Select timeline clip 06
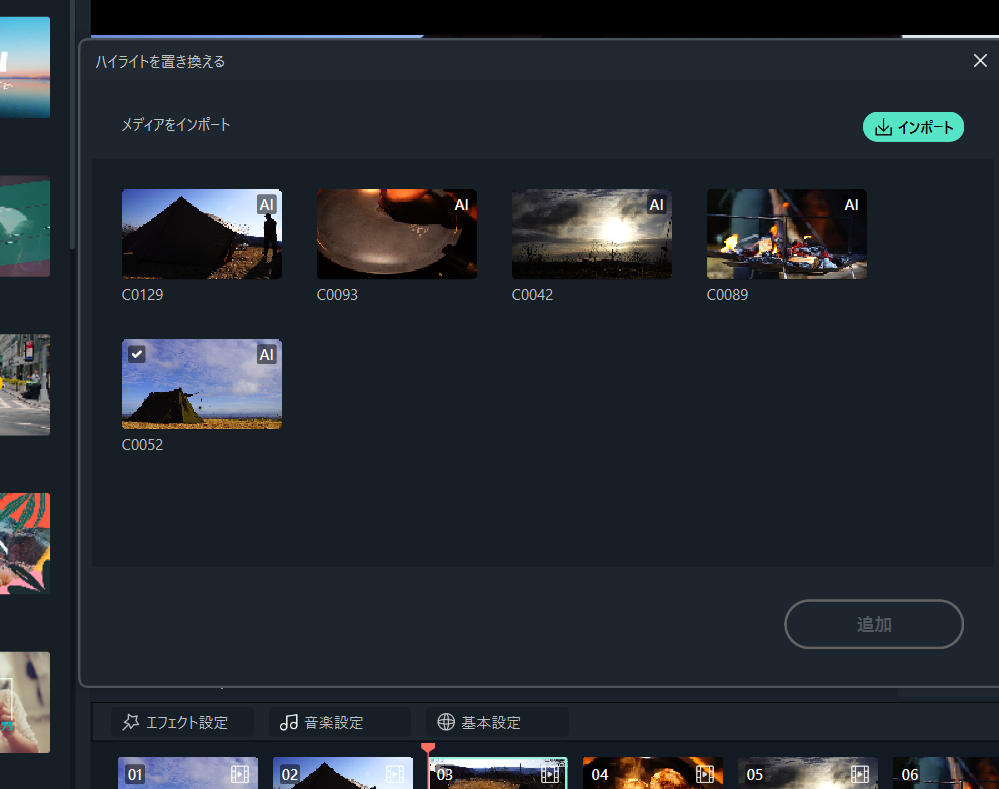999x789 pixels. click(945, 773)
